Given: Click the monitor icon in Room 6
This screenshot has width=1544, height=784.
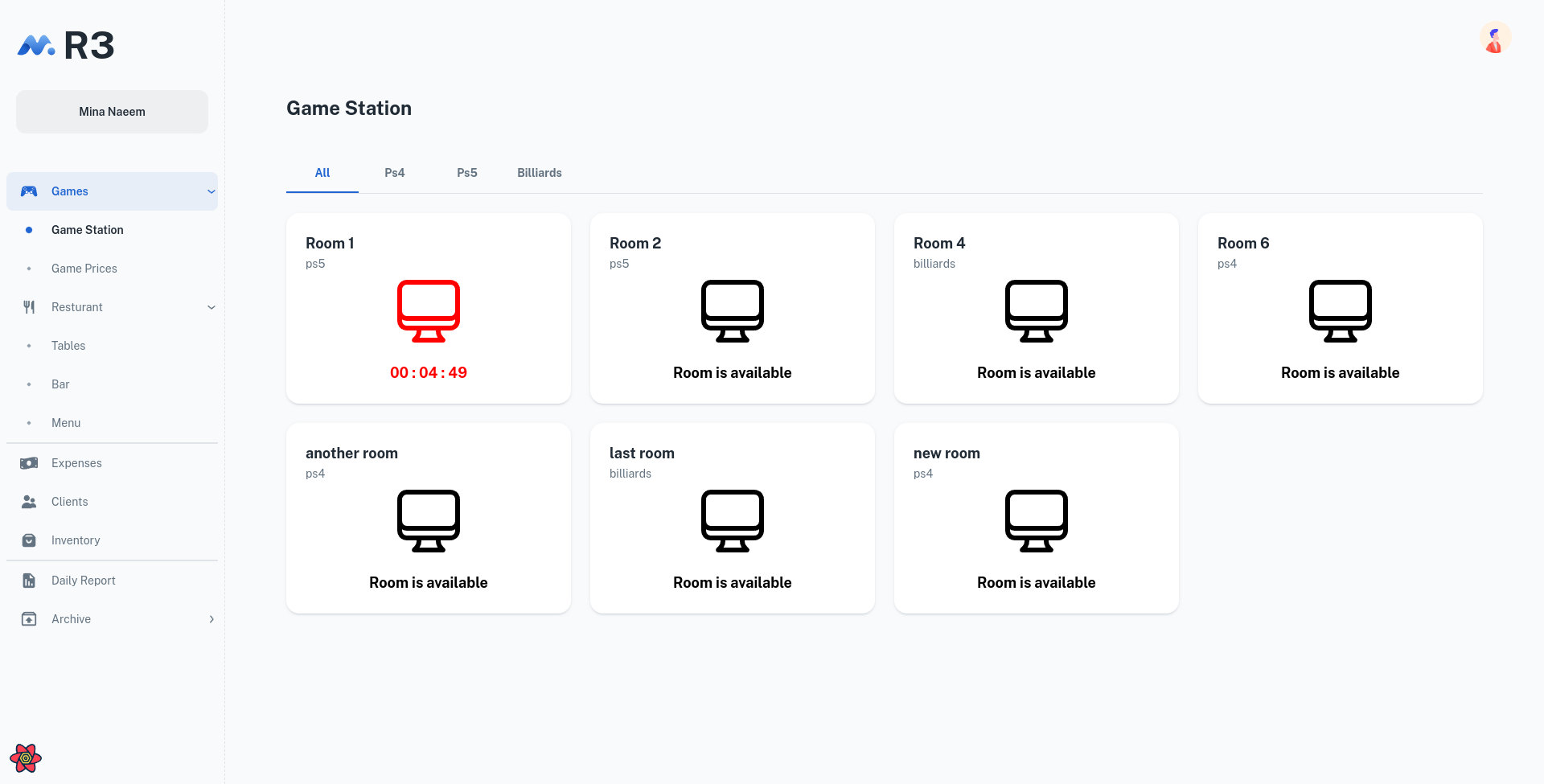Looking at the screenshot, I should 1340,310.
